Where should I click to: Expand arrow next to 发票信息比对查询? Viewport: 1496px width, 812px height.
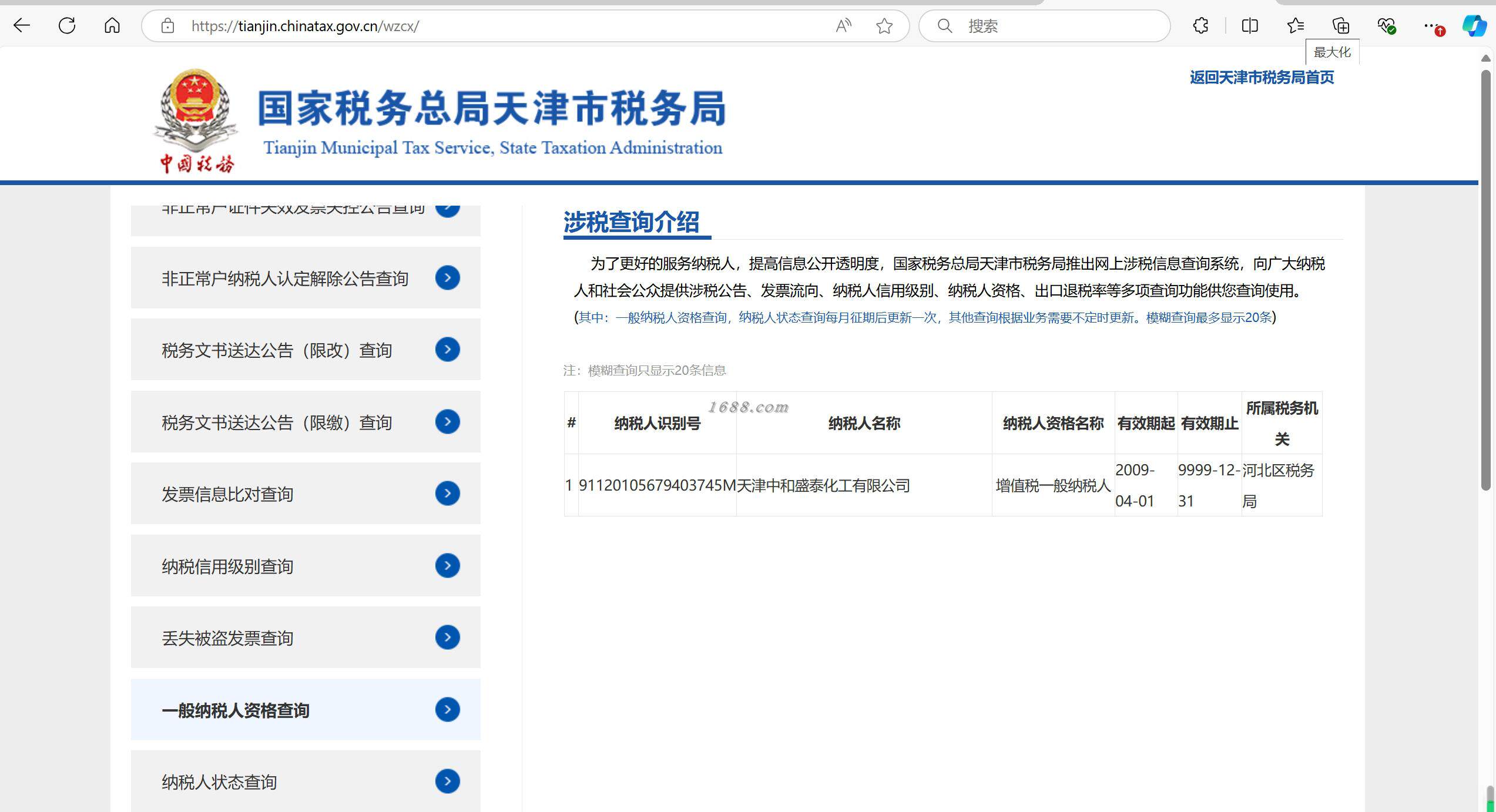(x=447, y=493)
